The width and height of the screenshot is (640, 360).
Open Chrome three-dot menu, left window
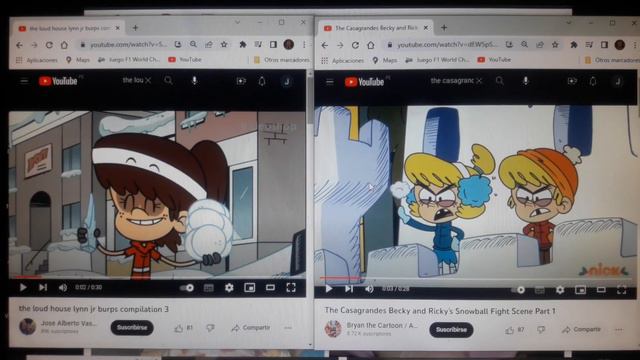pos(304,44)
